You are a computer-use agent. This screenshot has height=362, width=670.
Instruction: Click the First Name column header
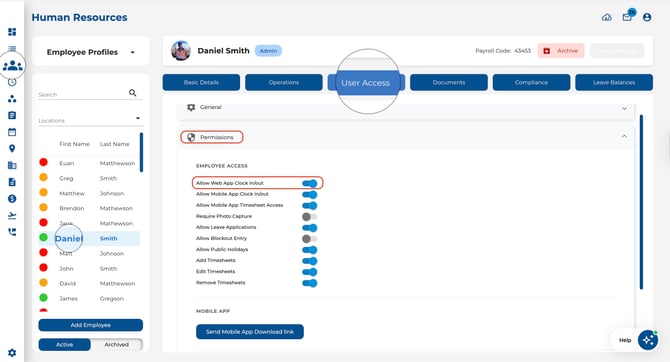pyautogui.click(x=74, y=144)
